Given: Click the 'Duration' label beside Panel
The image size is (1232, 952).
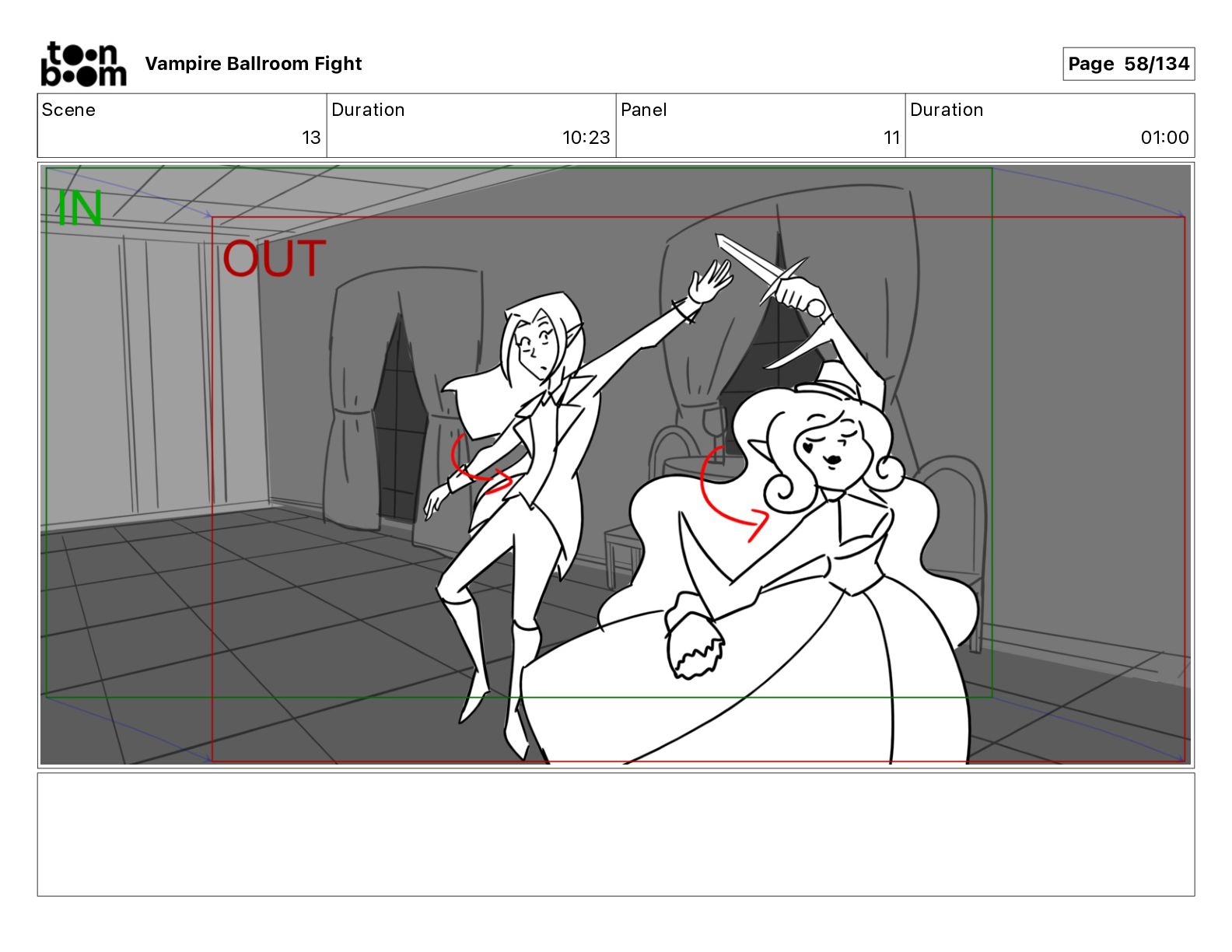Looking at the screenshot, I should (947, 110).
